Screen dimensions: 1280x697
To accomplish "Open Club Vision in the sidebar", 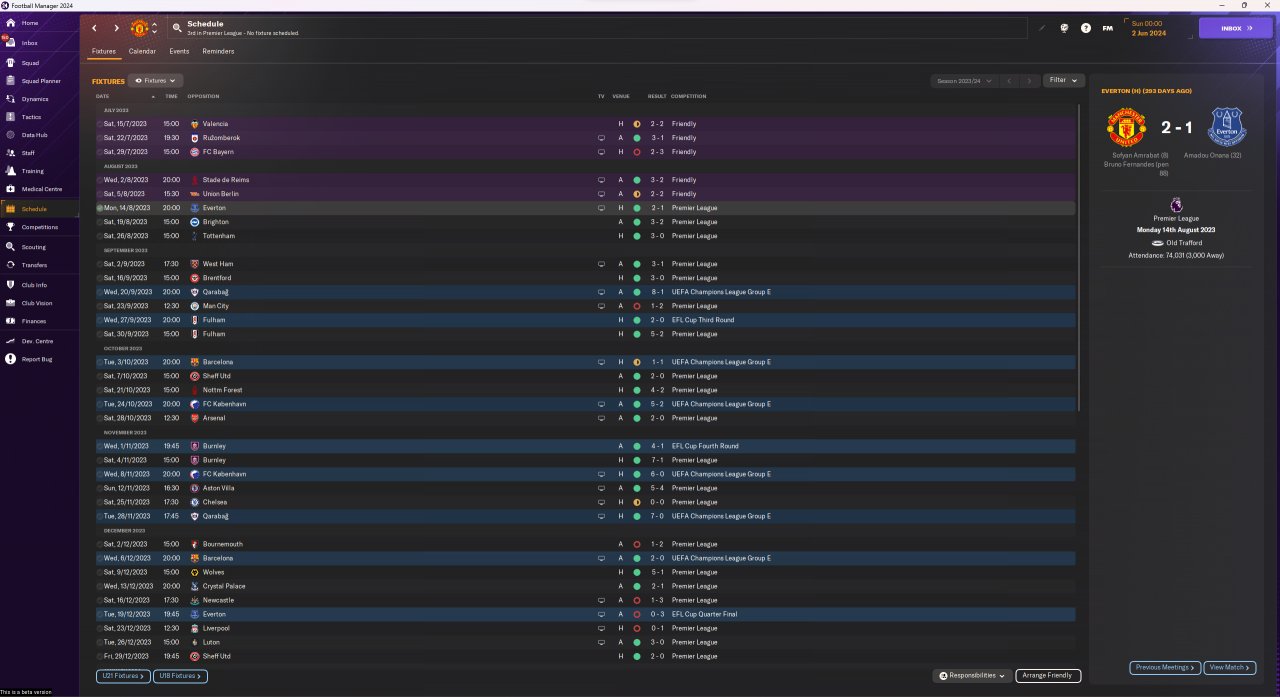I will 10,303.
